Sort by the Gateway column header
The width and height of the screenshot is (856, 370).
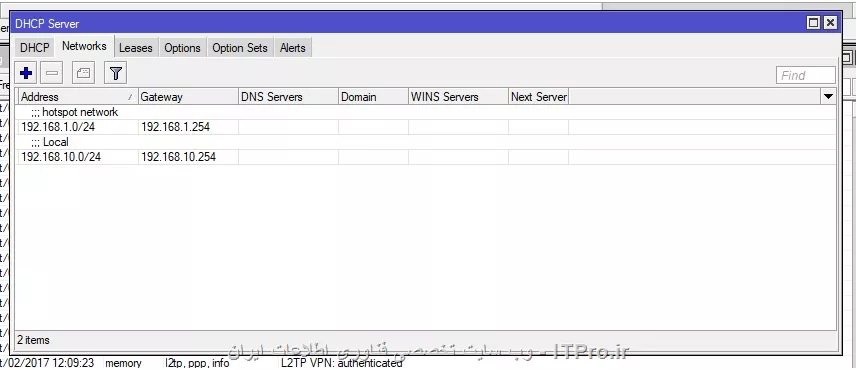[x=188, y=97]
